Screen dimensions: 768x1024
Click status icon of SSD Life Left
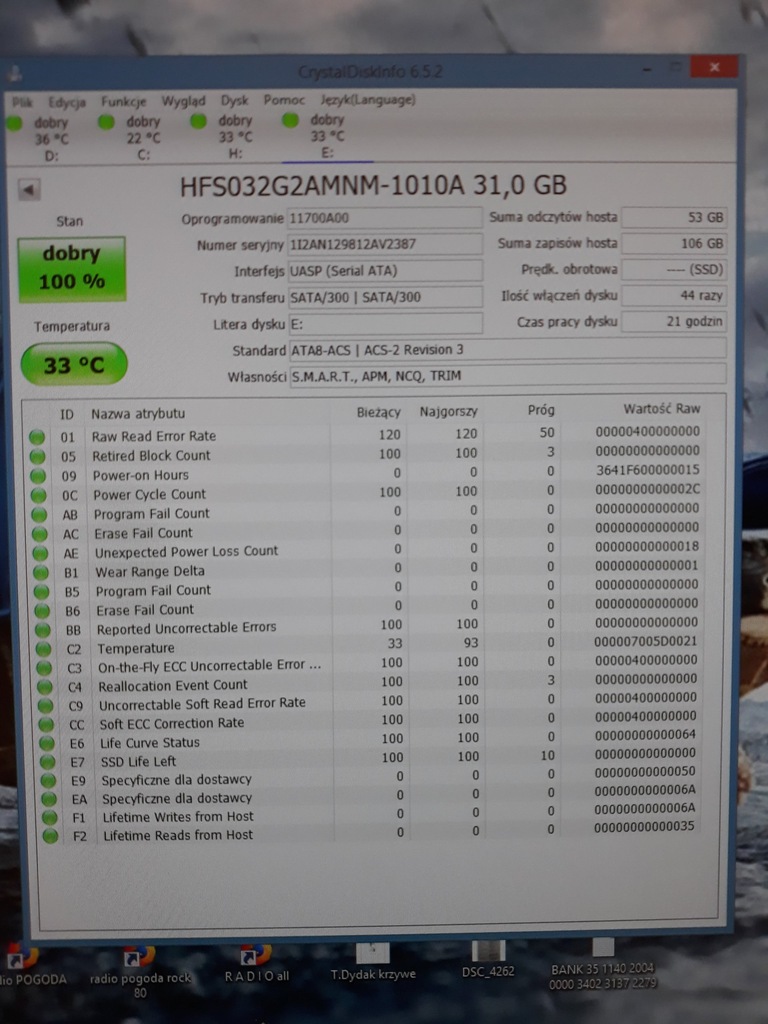tap(47, 761)
